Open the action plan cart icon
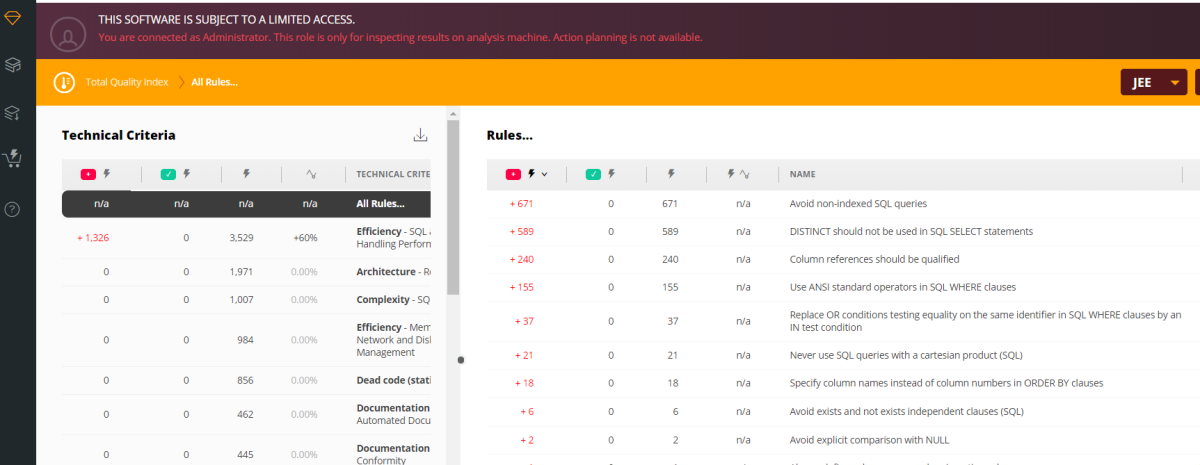 point(13,158)
